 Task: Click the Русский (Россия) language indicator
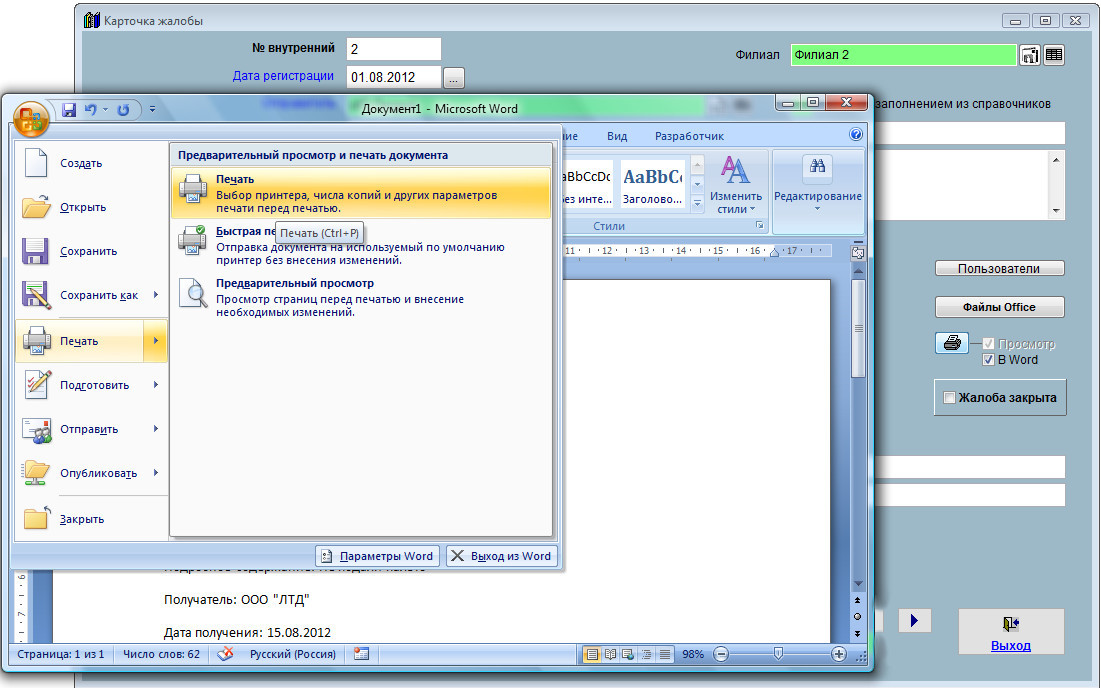(293, 654)
